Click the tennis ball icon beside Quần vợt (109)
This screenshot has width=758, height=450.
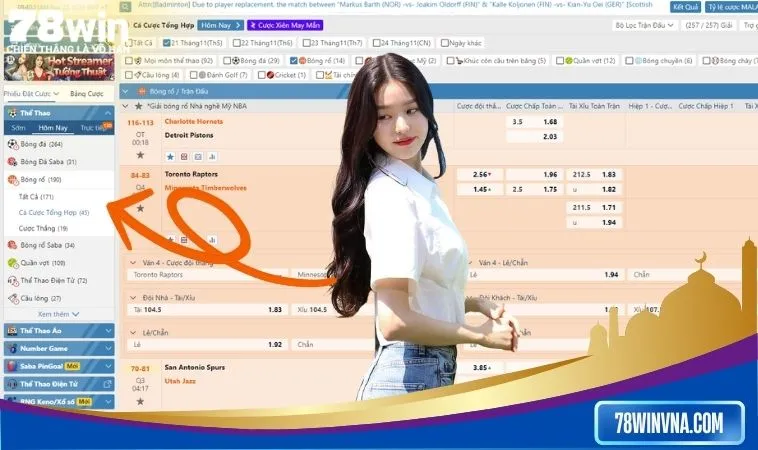(x=13, y=263)
